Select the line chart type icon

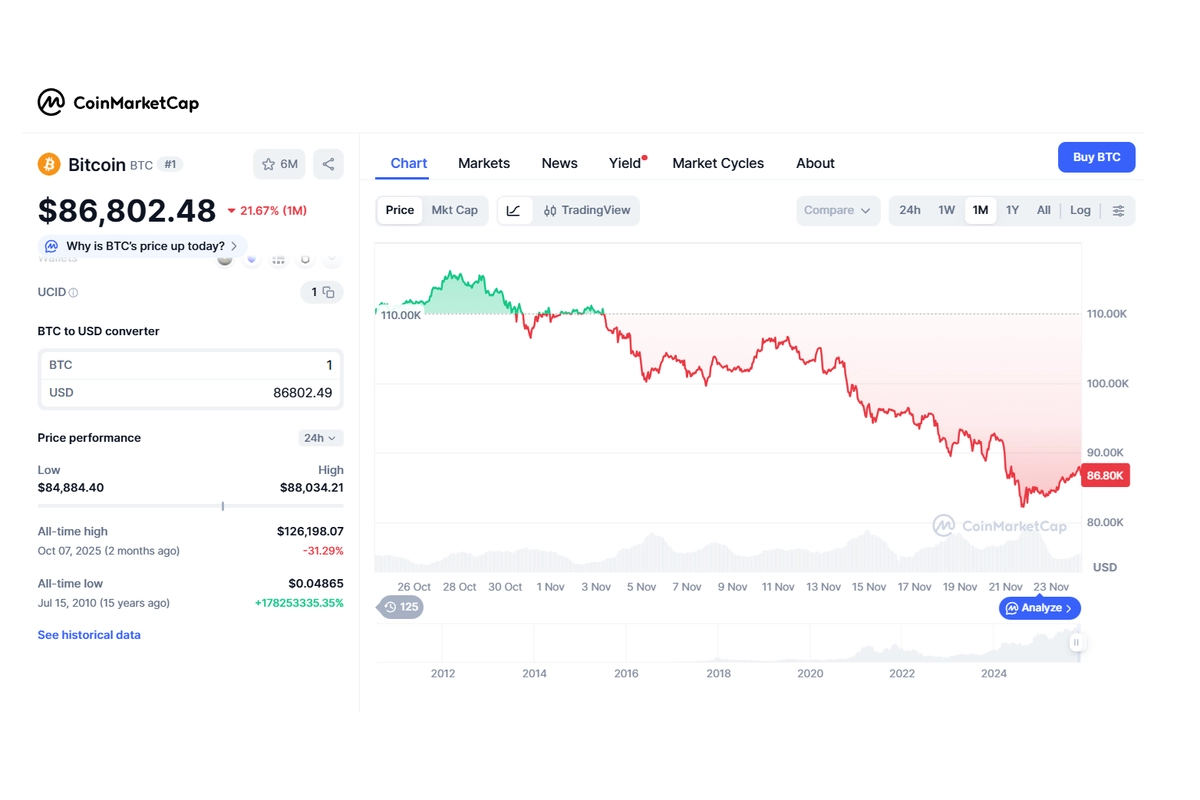click(513, 210)
